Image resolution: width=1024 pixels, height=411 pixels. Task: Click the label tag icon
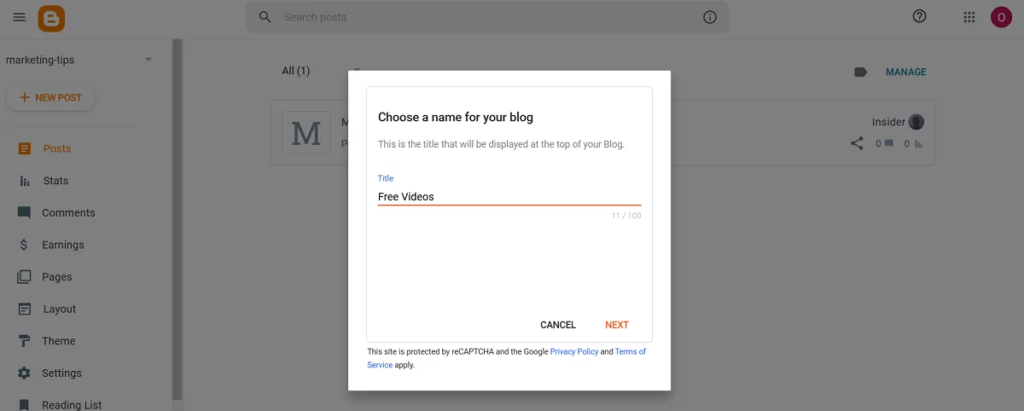click(860, 72)
